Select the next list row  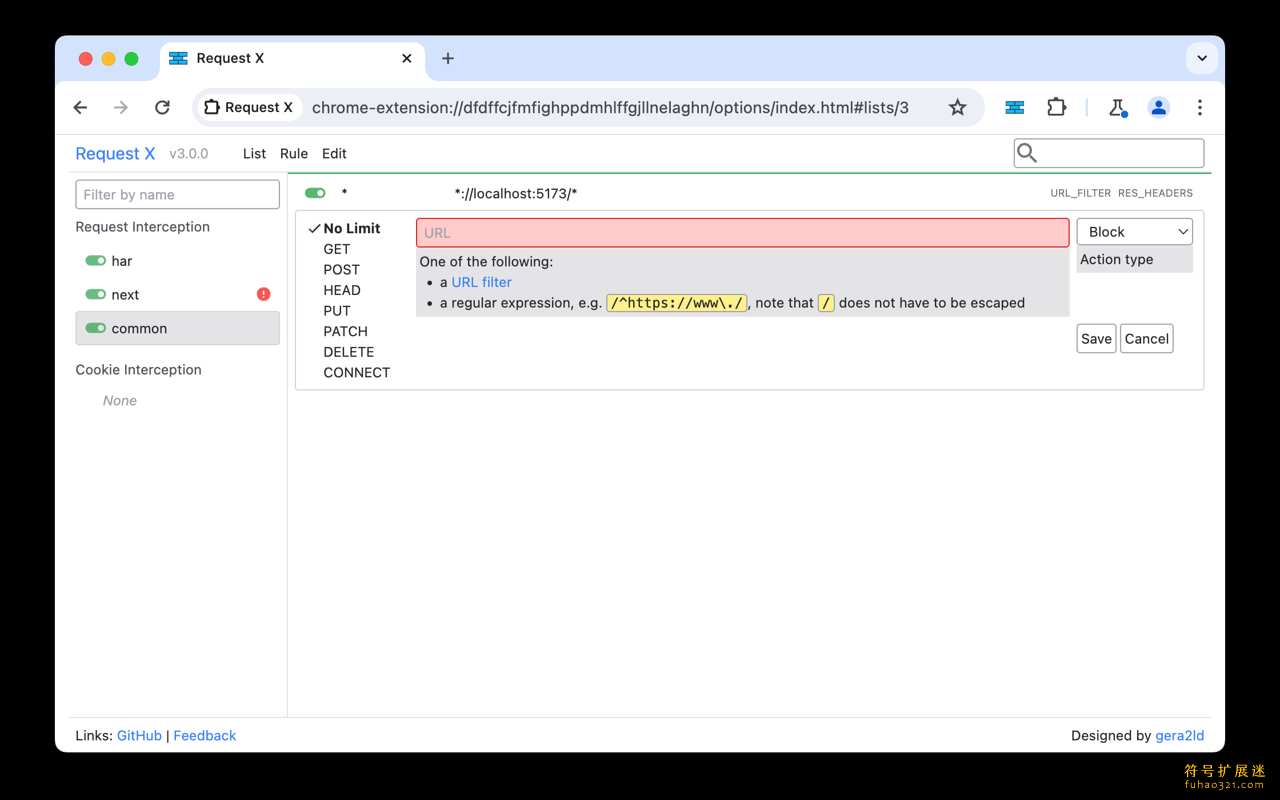tap(177, 294)
